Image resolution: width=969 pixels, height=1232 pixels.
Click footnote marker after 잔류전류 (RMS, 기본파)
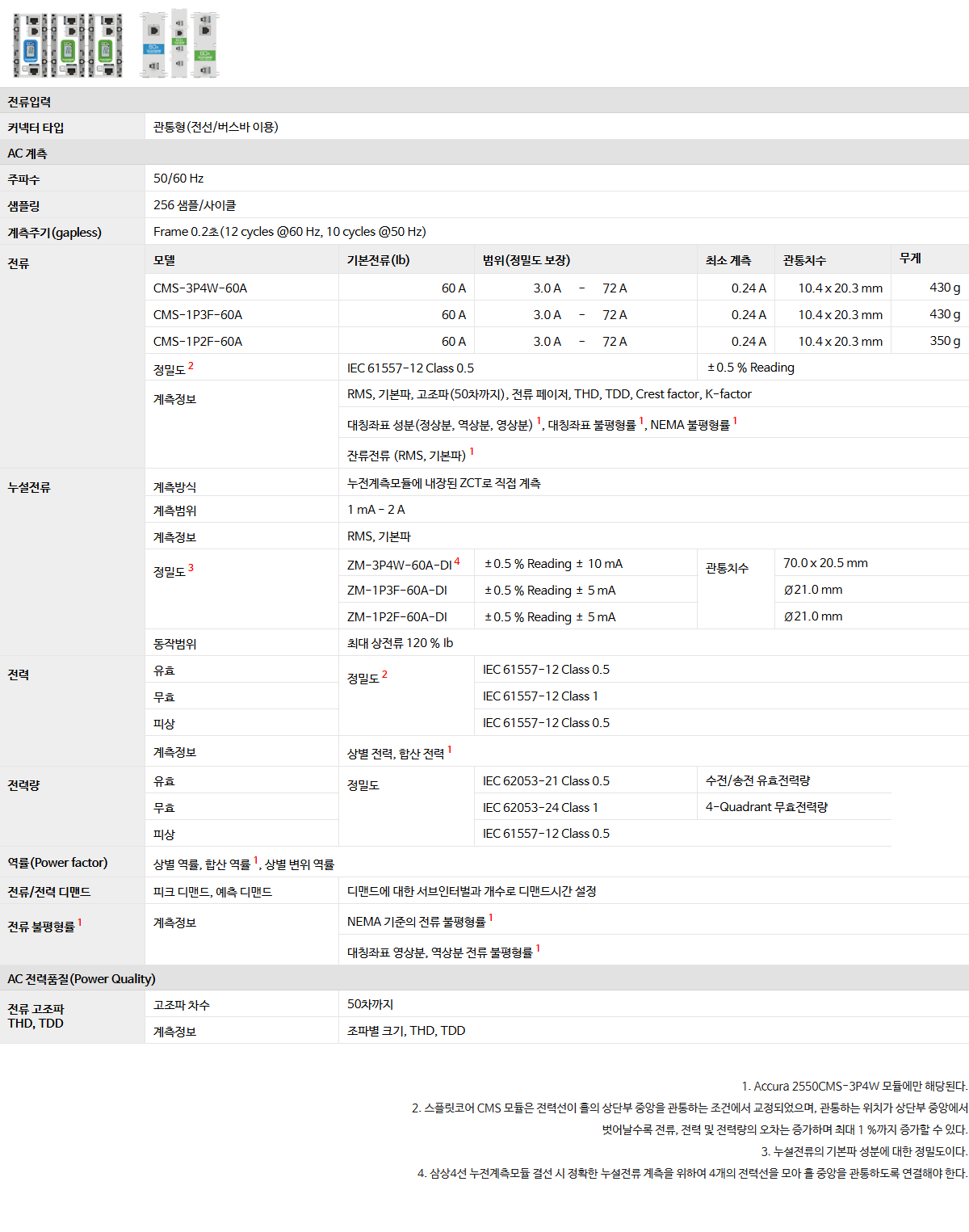point(472,452)
